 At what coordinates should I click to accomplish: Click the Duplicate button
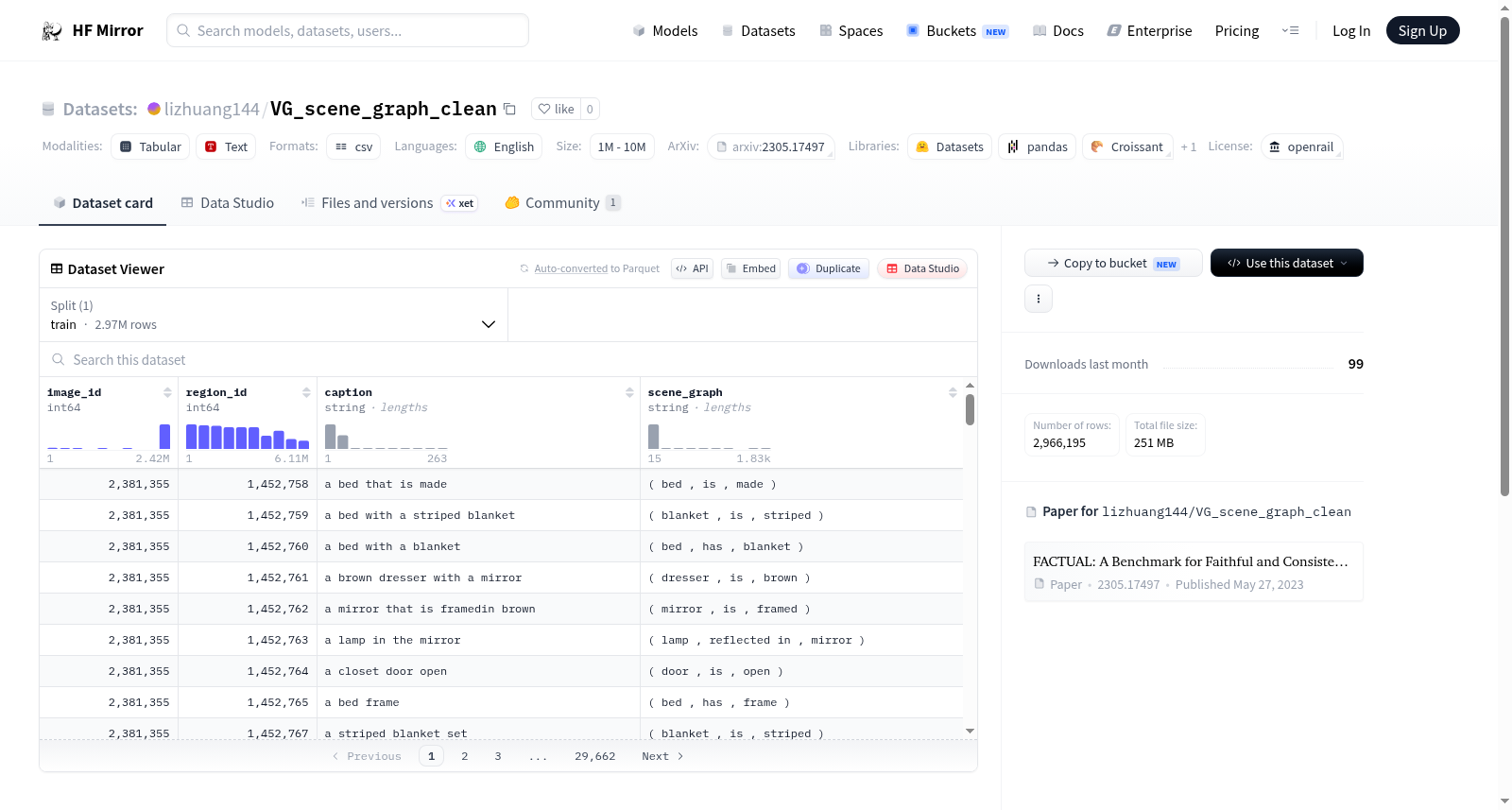829,268
